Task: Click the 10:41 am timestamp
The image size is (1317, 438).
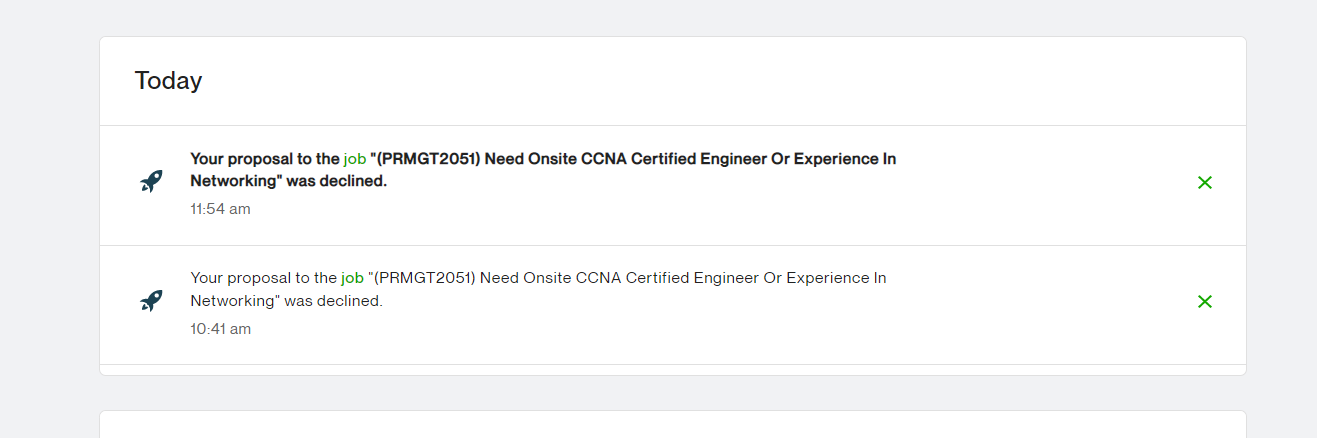Action: [x=220, y=328]
